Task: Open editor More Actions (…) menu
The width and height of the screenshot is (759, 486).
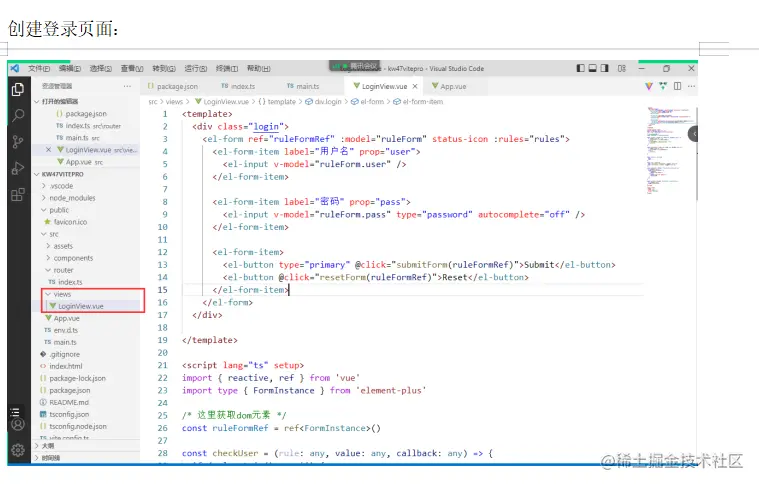Action: coord(691,86)
